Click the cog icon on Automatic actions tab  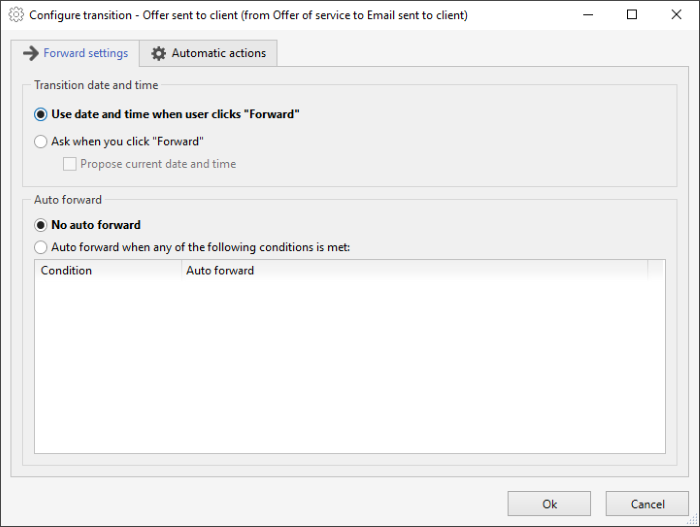158,53
